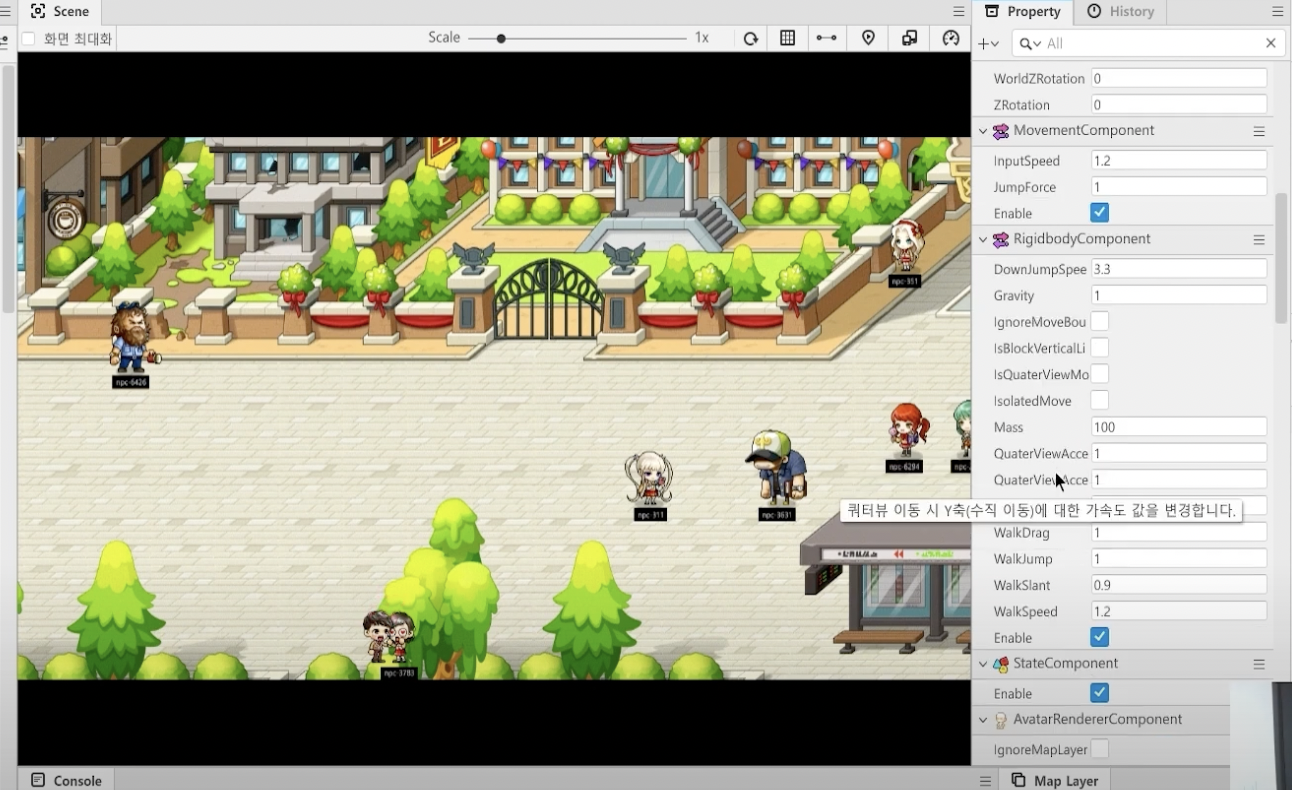Select the couple NPC npc-3783
Screen dimensions: 1292x790
coord(389,636)
